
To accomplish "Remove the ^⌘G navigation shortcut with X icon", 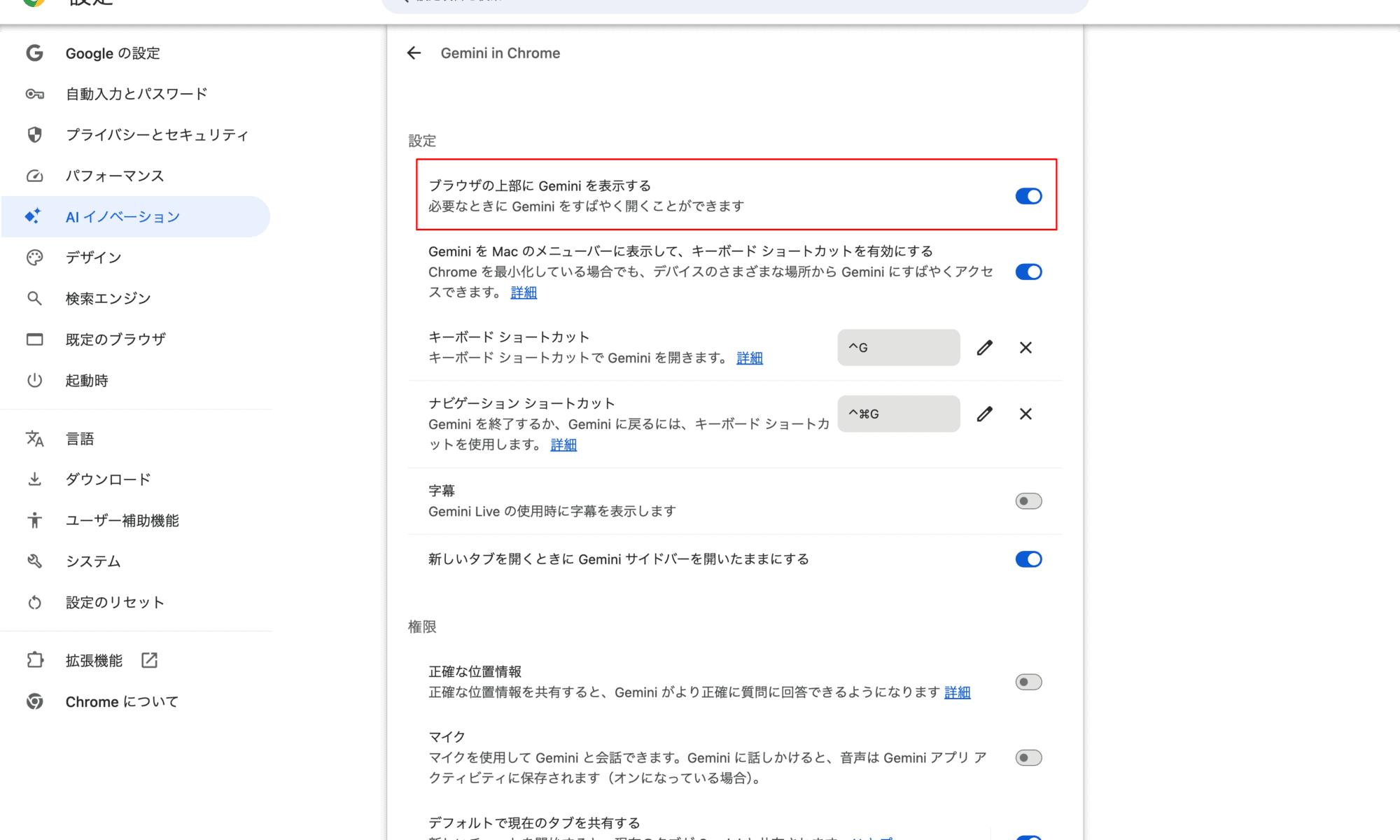I will click(1025, 414).
